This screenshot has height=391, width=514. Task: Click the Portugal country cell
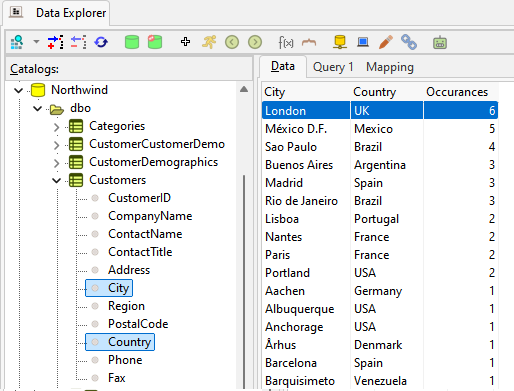(387, 219)
